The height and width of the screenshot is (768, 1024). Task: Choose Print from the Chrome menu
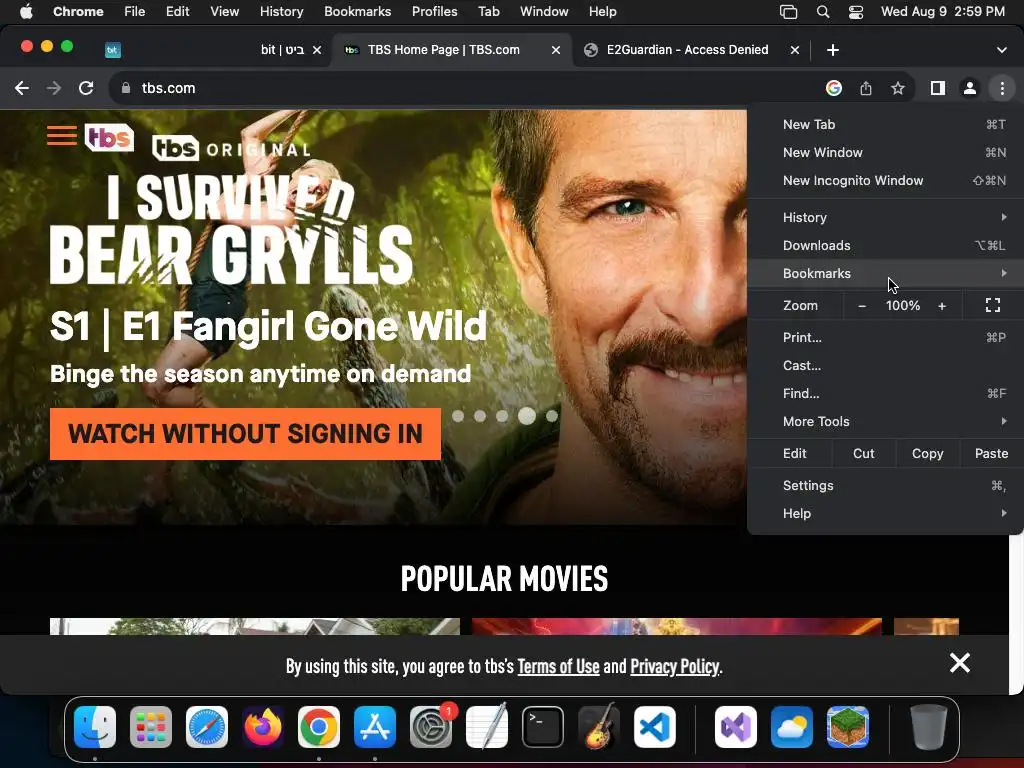click(884, 338)
